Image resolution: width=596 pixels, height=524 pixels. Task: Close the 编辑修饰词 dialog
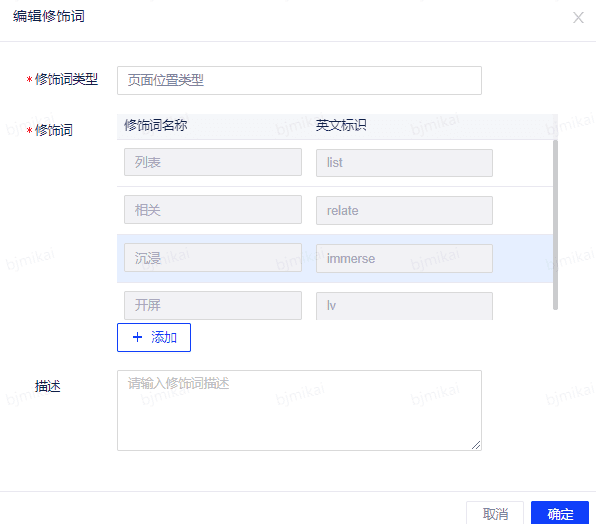tap(578, 17)
